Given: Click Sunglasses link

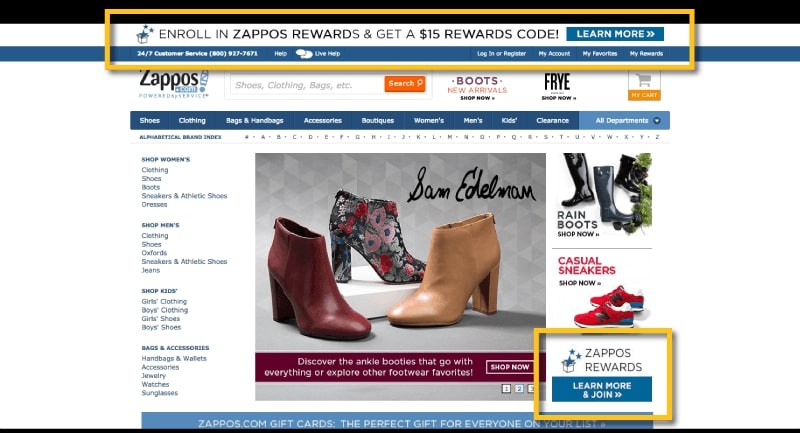Looking at the screenshot, I should tap(160, 393).
